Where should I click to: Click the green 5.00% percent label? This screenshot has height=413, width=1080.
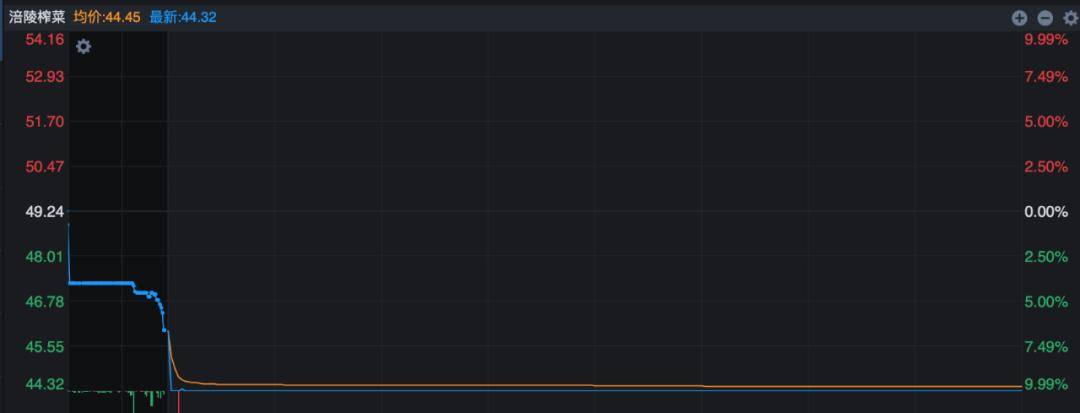pos(1046,302)
